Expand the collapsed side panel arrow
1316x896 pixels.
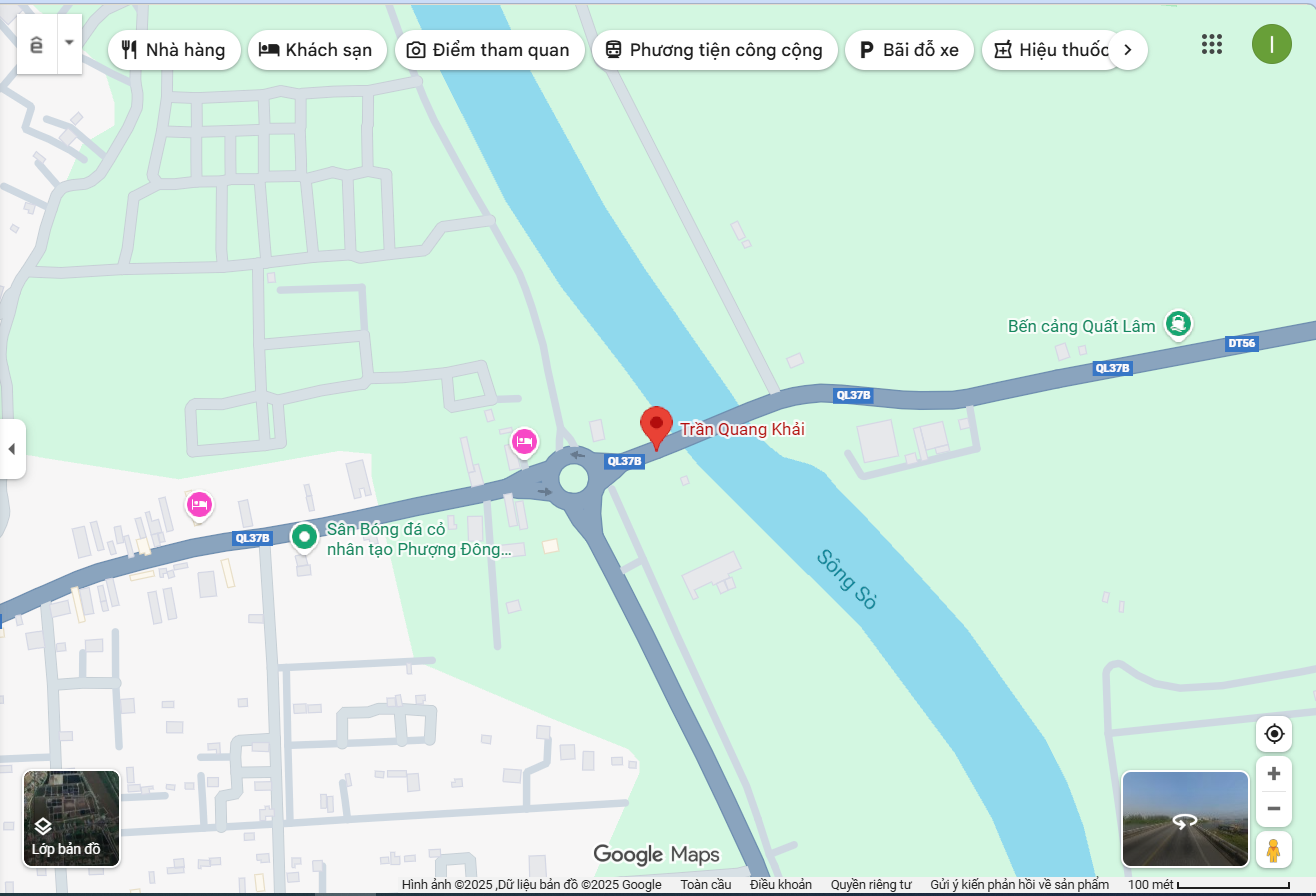(x=12, y=449)
